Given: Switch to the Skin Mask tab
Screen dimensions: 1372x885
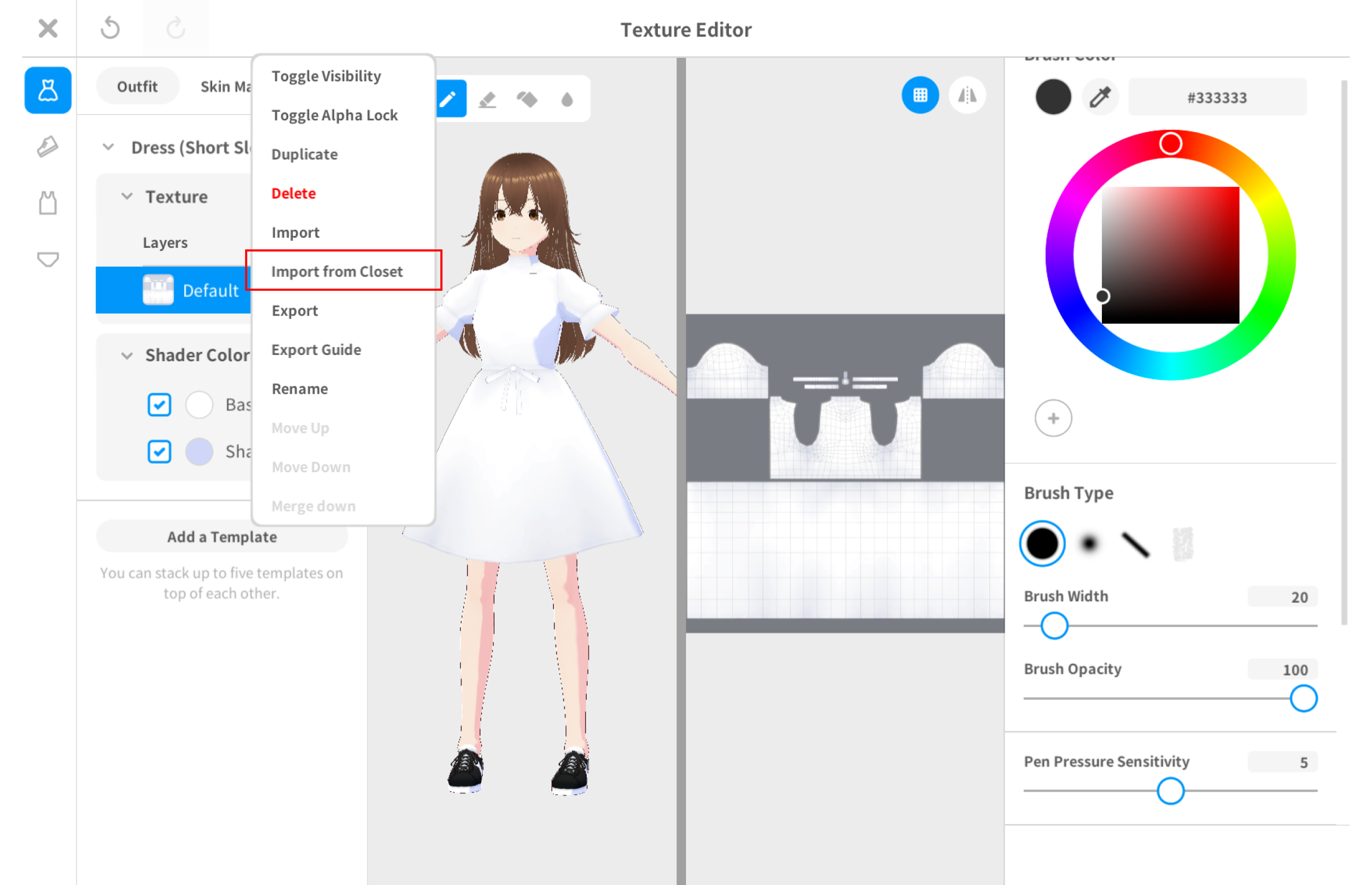Looking at the screenshot, I should point(225,86).
